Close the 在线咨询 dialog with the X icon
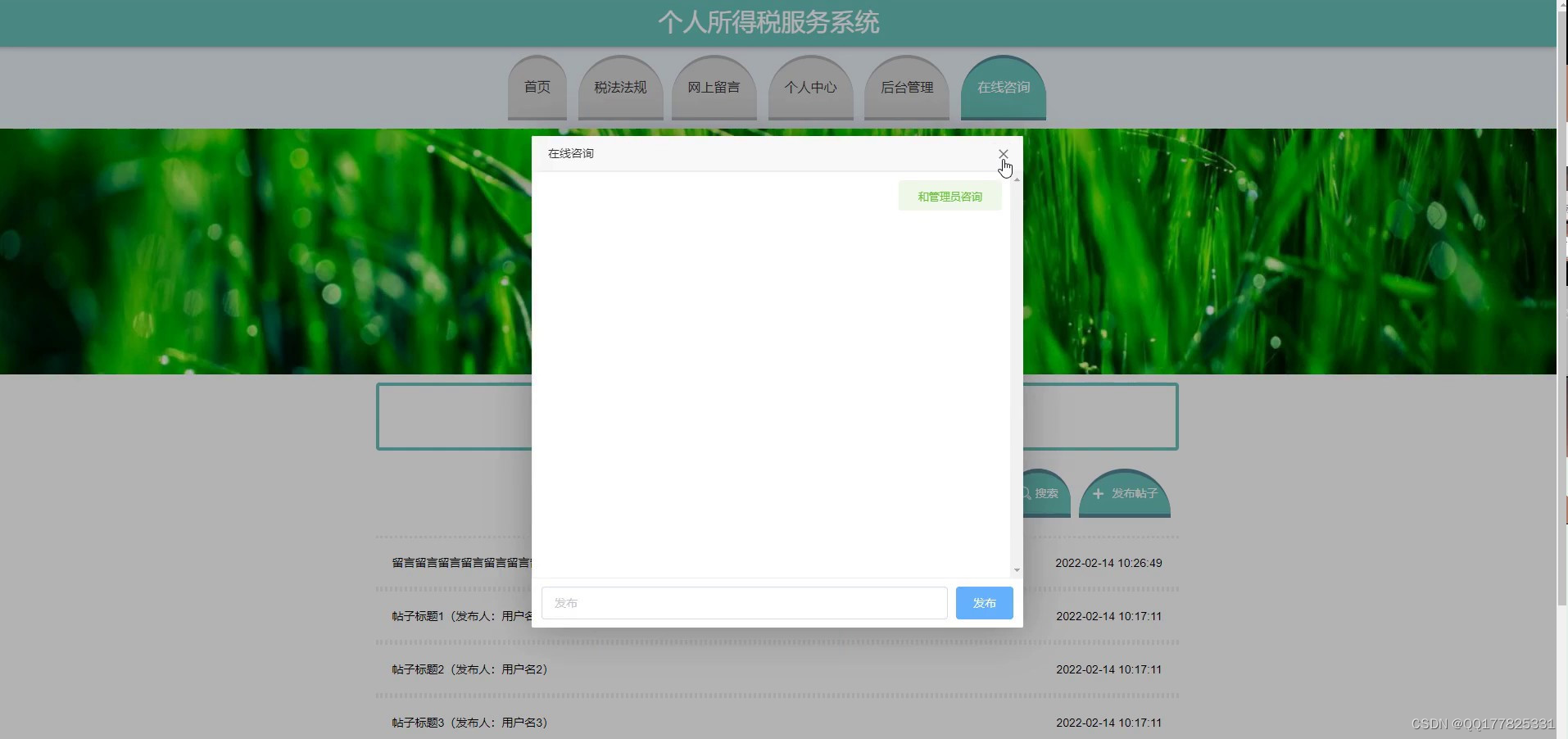The image size is (1568, 739). coord(1002,154)
